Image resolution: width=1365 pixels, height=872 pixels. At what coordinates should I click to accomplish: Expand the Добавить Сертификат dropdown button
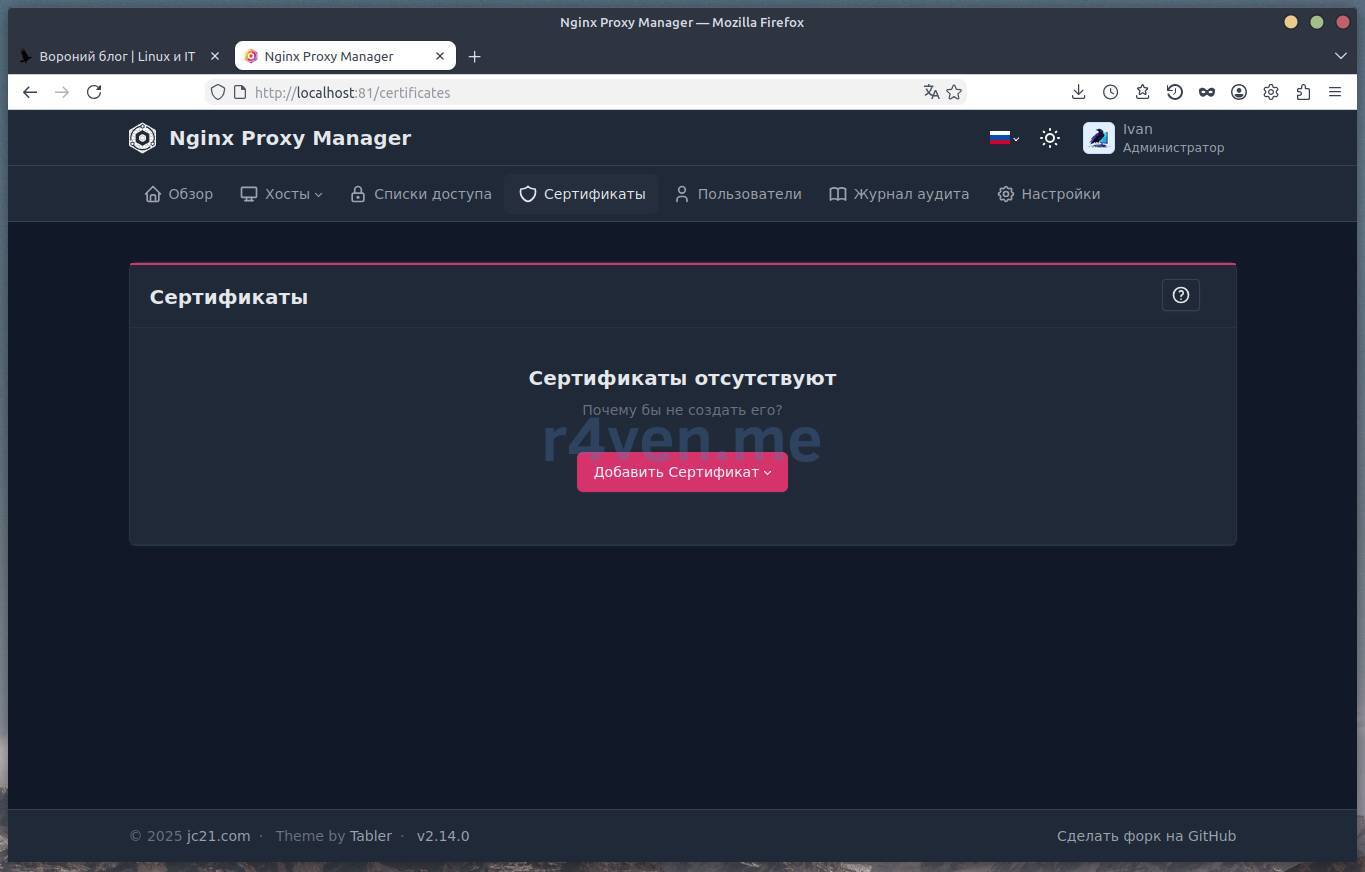(682, 472)
